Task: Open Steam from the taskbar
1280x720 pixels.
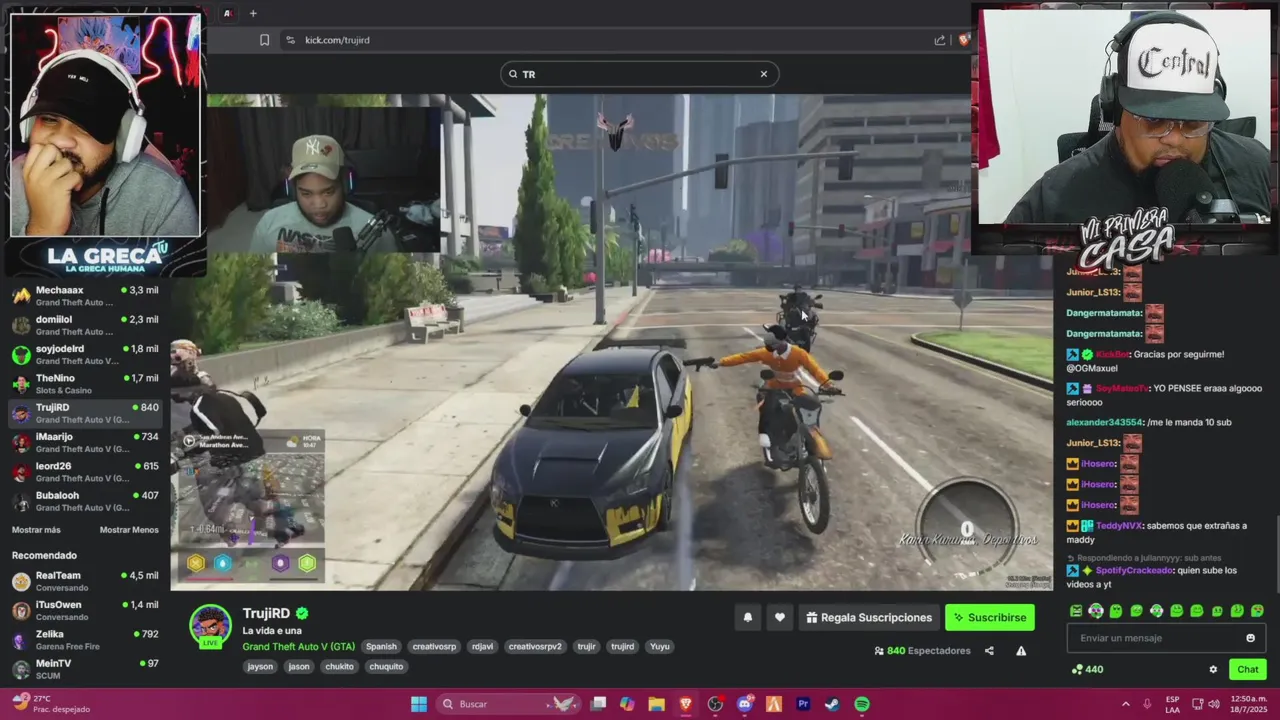Action: click(x=832, y=704)
